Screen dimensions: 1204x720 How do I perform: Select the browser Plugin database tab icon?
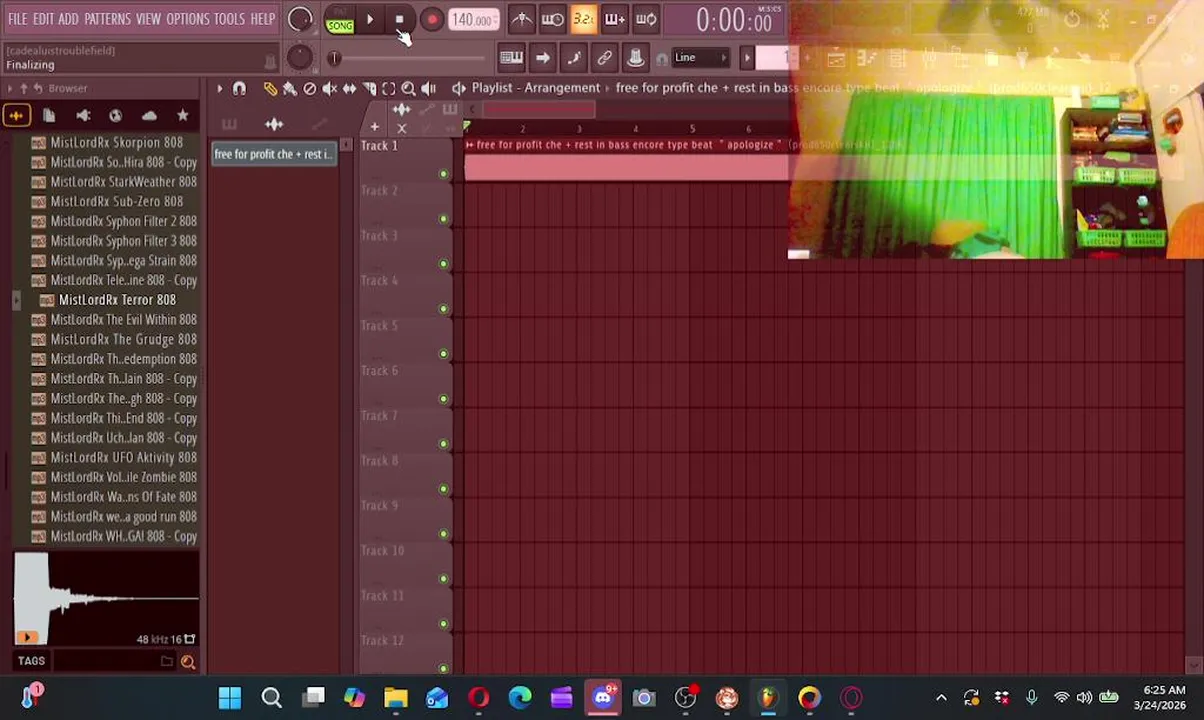[x=83, y=116]
